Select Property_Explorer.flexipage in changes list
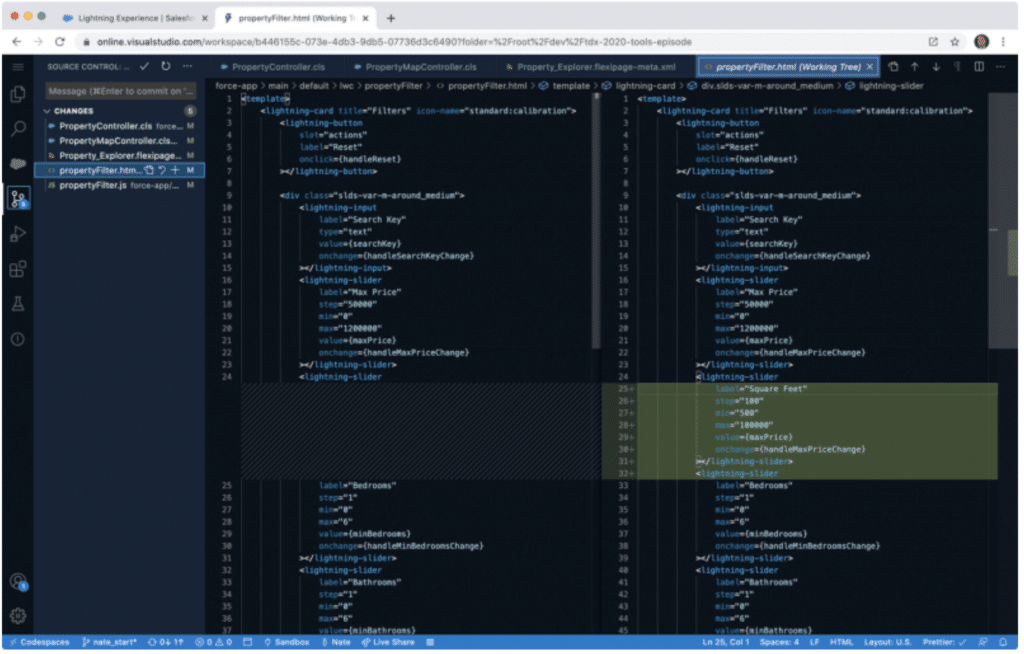 tap(121, 157)
